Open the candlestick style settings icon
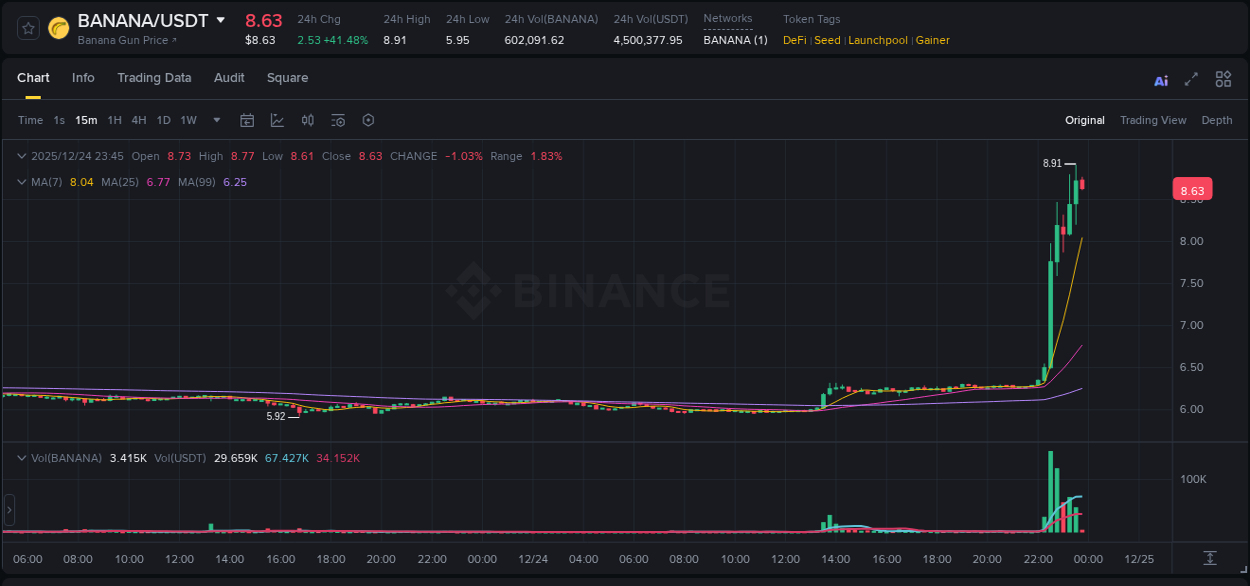The height and width of the screenshot is (586, 1250). pyautogui.click(x=307, y=120)
